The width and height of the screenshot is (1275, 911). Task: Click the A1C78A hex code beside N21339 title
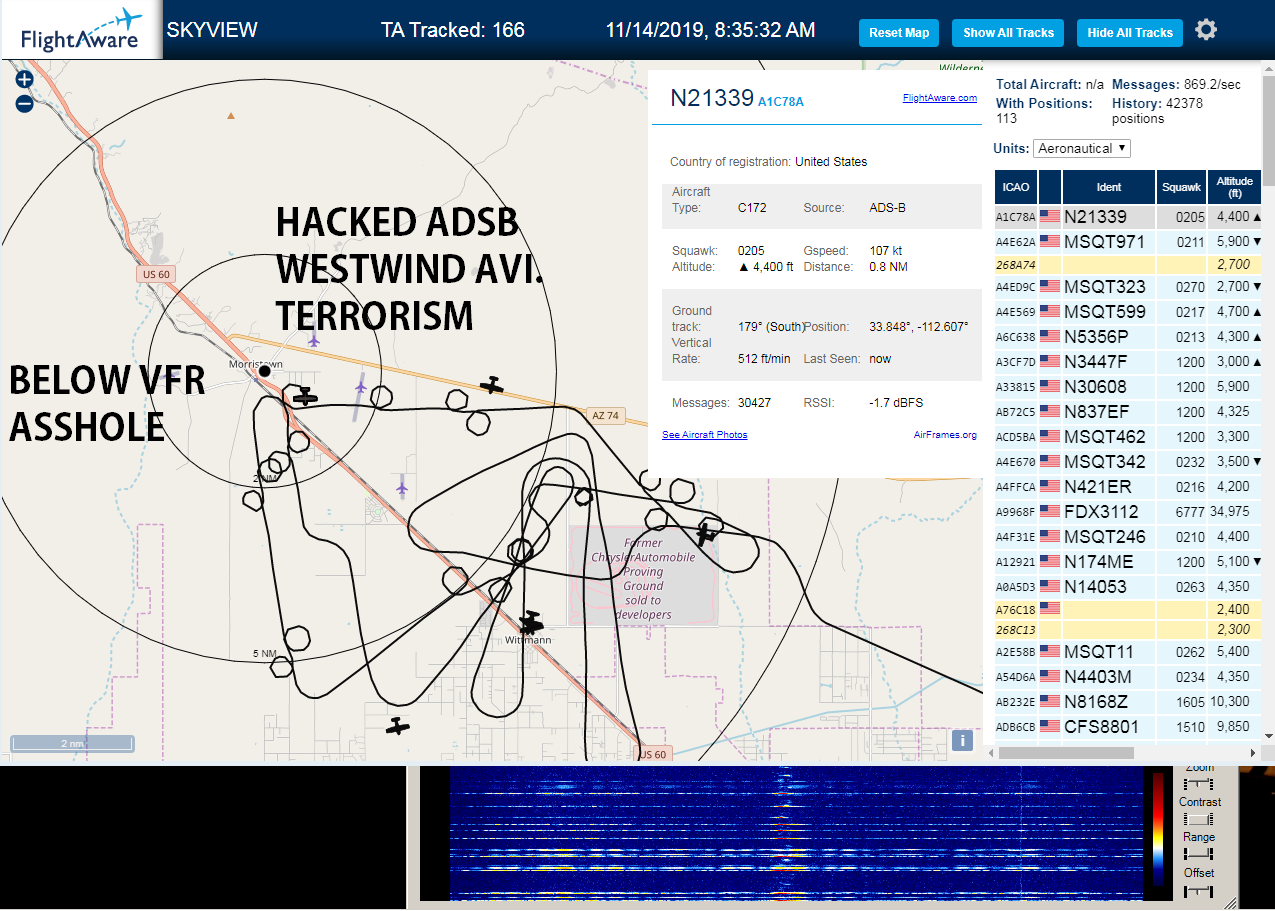pos(781,102)
